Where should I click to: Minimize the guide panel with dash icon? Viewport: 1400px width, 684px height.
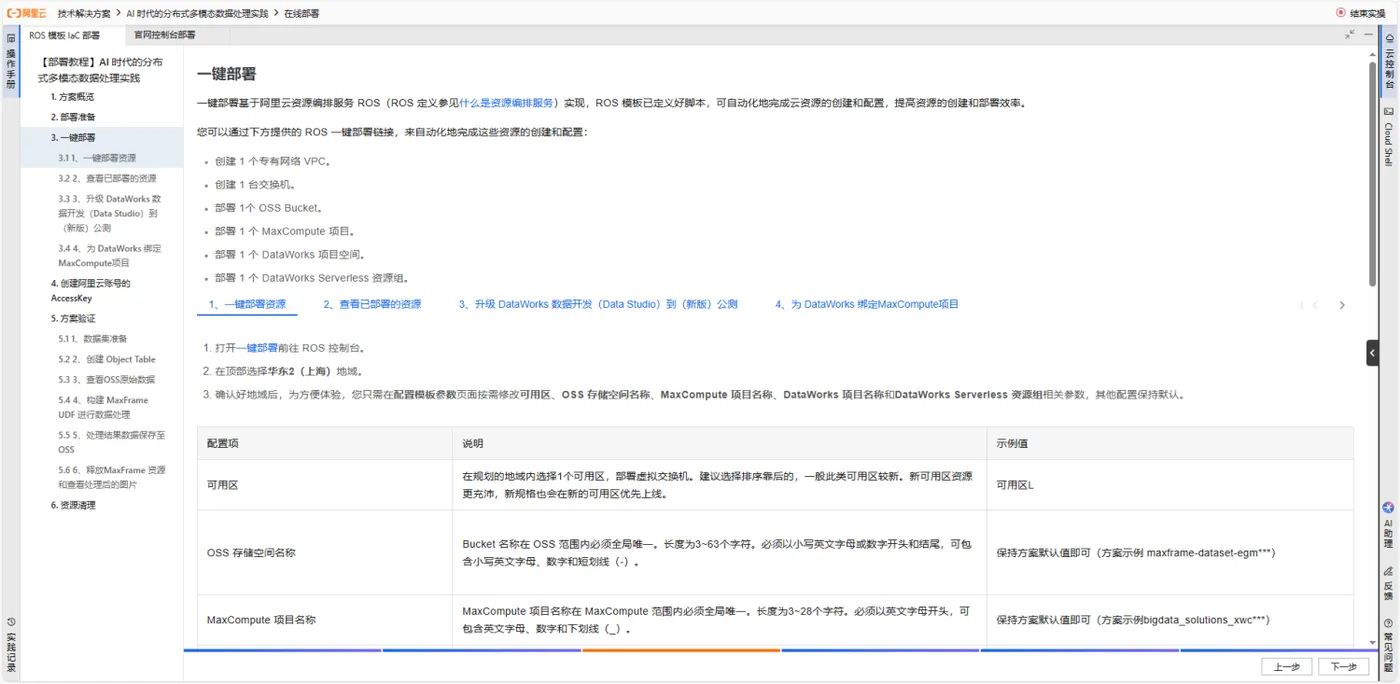coord(1369,34)
